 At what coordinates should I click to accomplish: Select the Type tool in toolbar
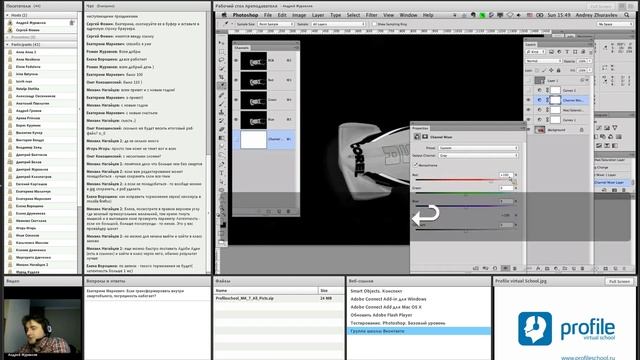click(222, 173)
